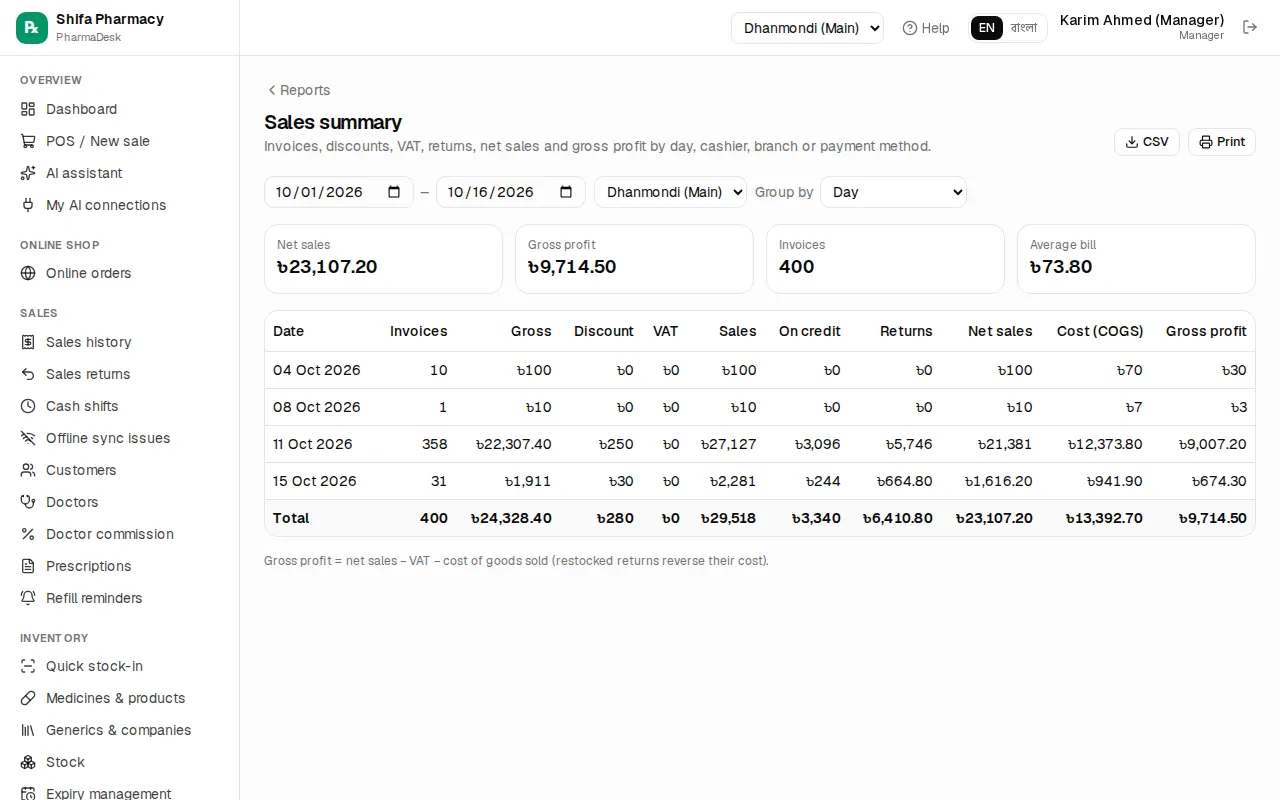Switch language to EN
This screenshot has height=800, width=1280.
coord(987,28)
